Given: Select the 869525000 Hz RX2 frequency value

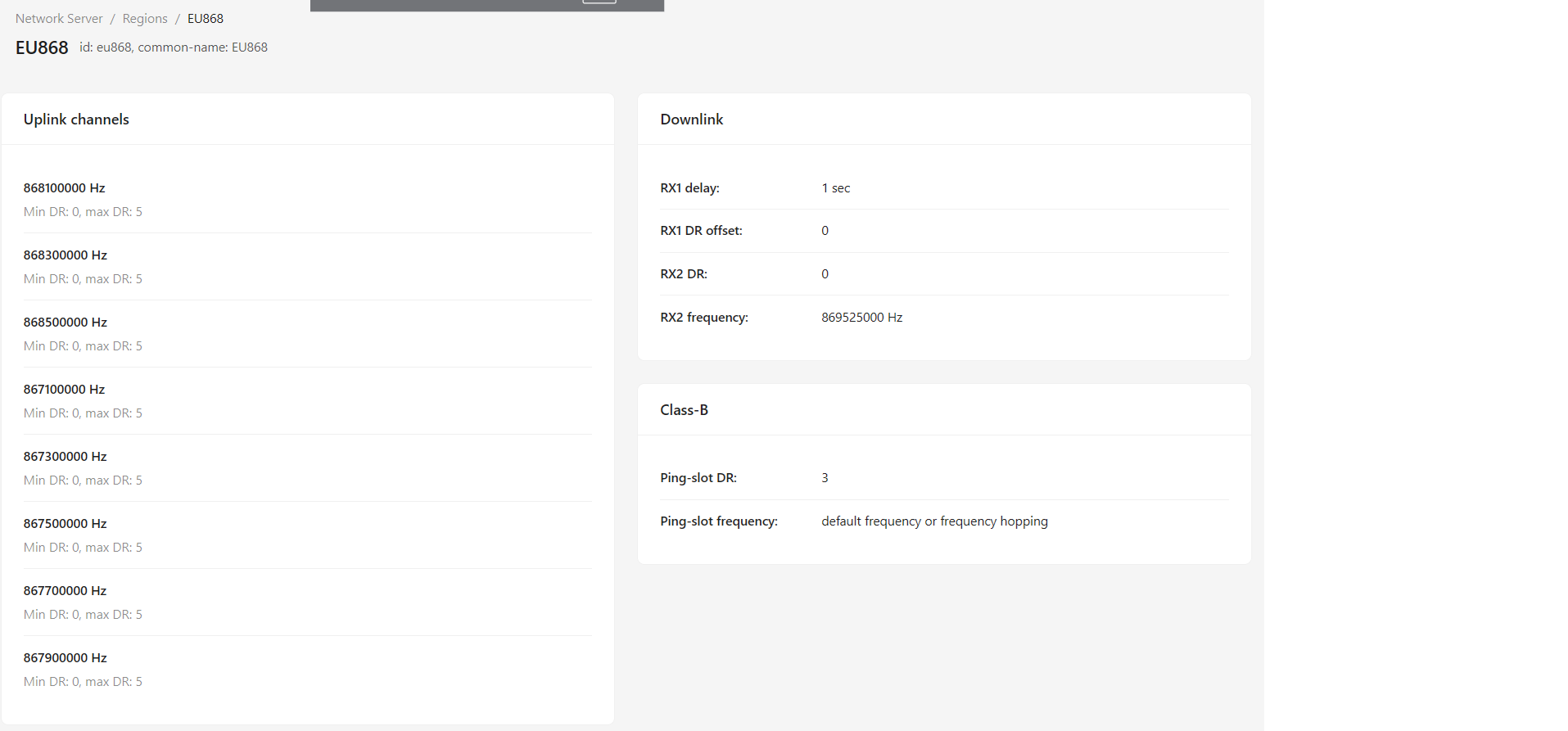Looking at the screenshot, I should tap(862, 317).
